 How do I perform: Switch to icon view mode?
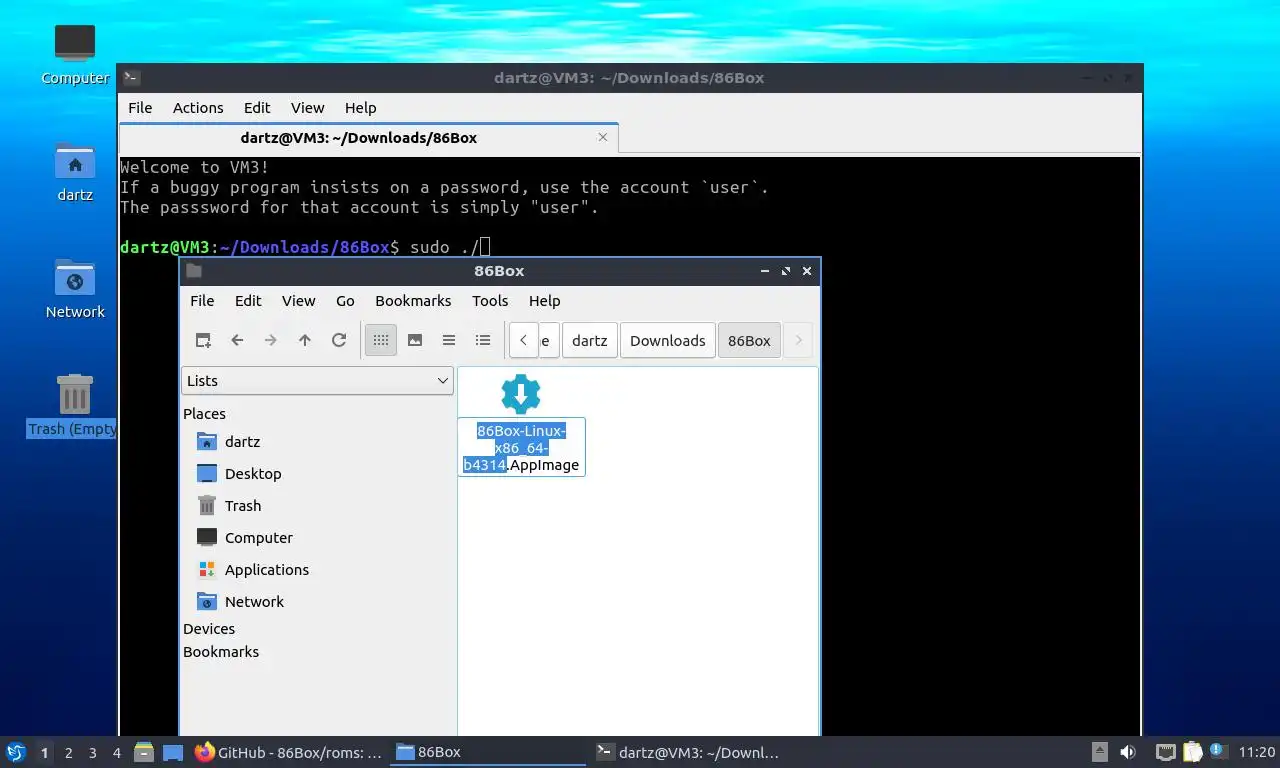381,340
